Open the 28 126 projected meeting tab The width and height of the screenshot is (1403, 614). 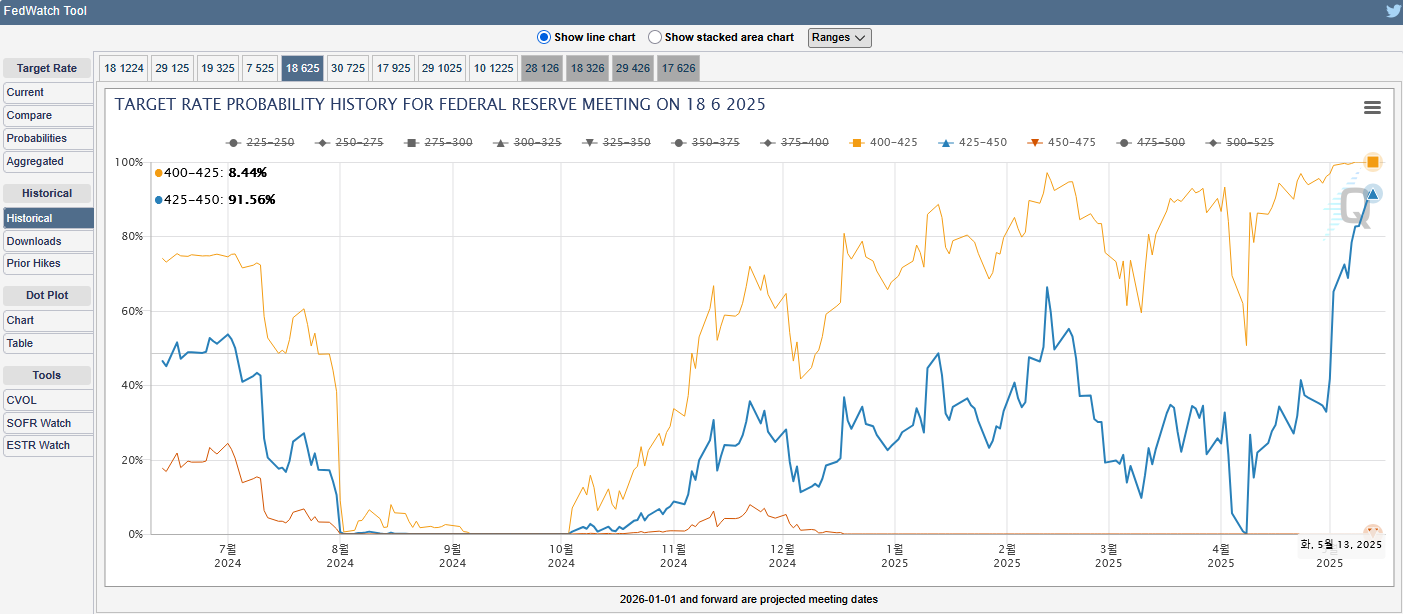(542, 68)
